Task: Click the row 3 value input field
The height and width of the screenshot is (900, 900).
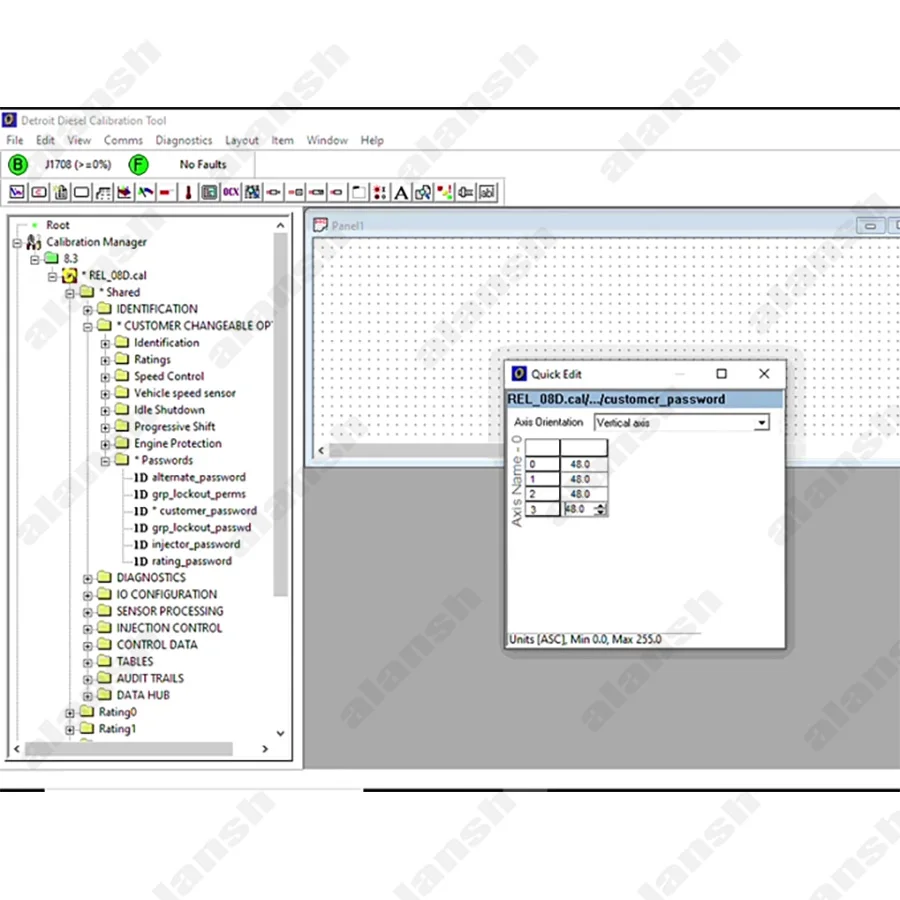Action: [x=578, y=509]
